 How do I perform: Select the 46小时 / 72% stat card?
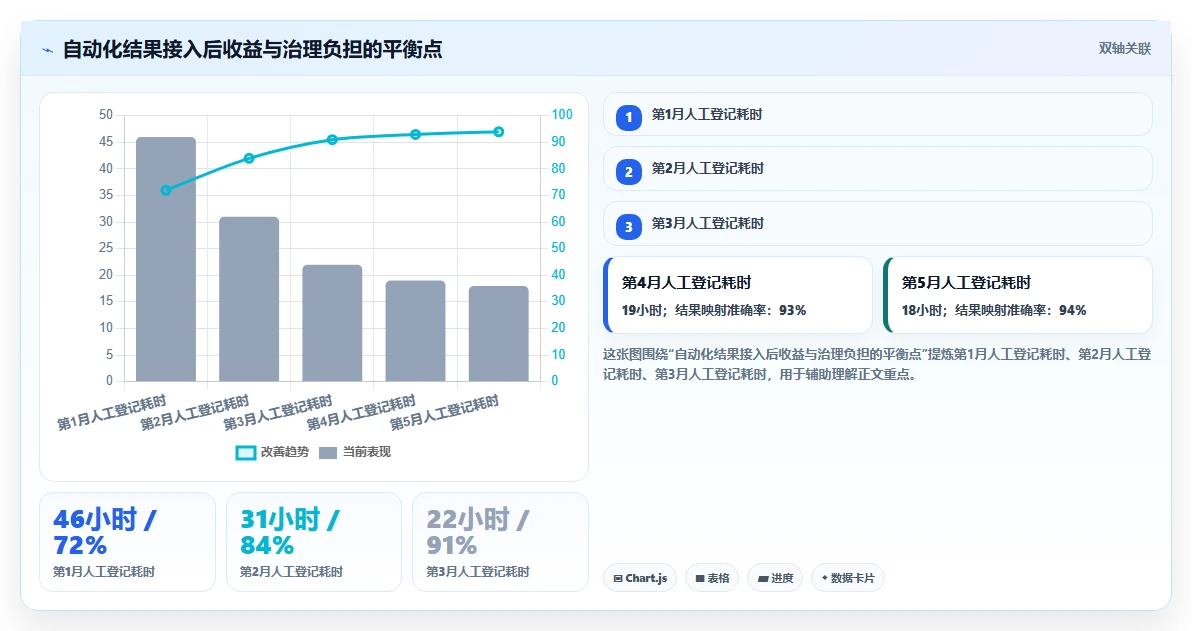128,542
